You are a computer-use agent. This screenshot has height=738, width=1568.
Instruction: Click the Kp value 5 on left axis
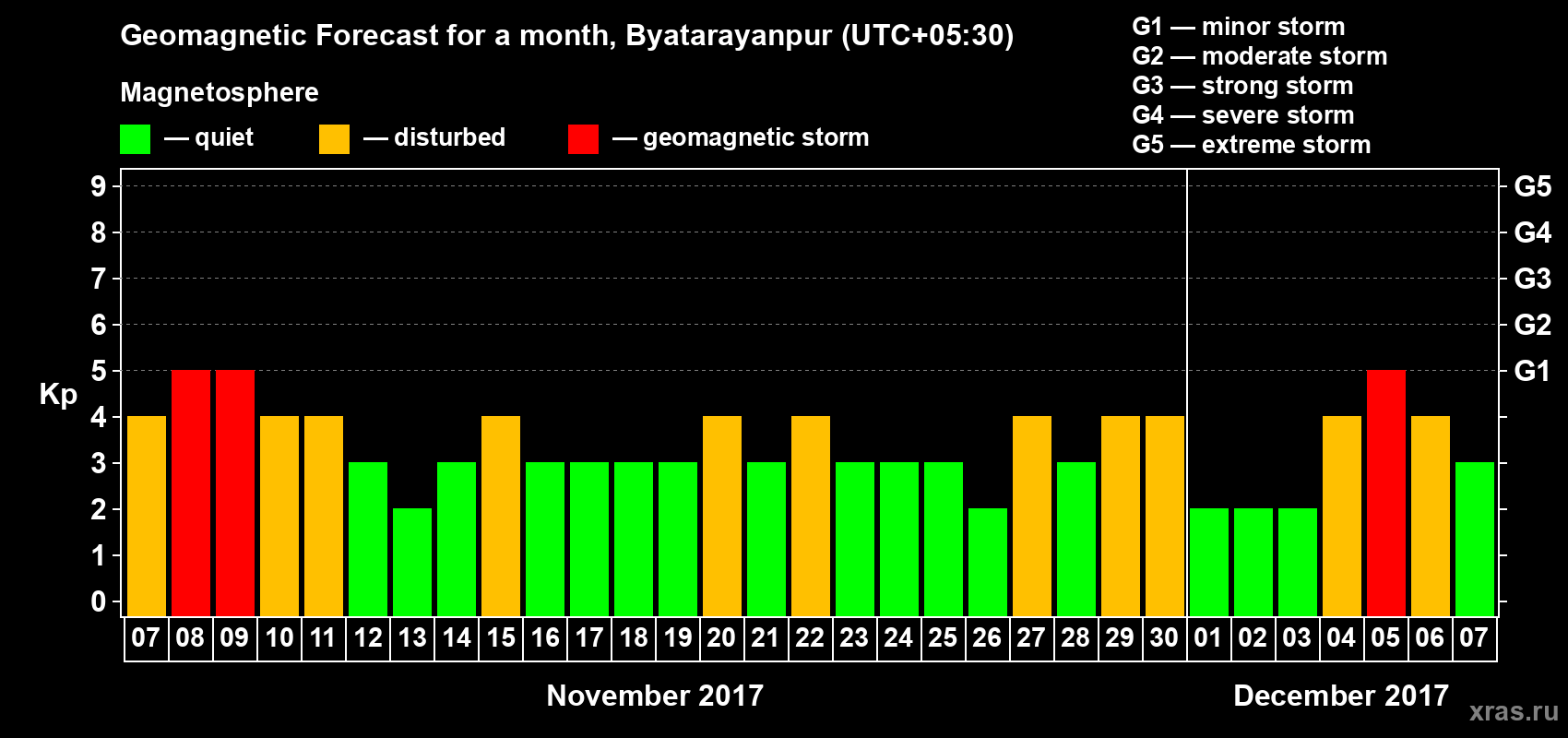click(99, 371)
